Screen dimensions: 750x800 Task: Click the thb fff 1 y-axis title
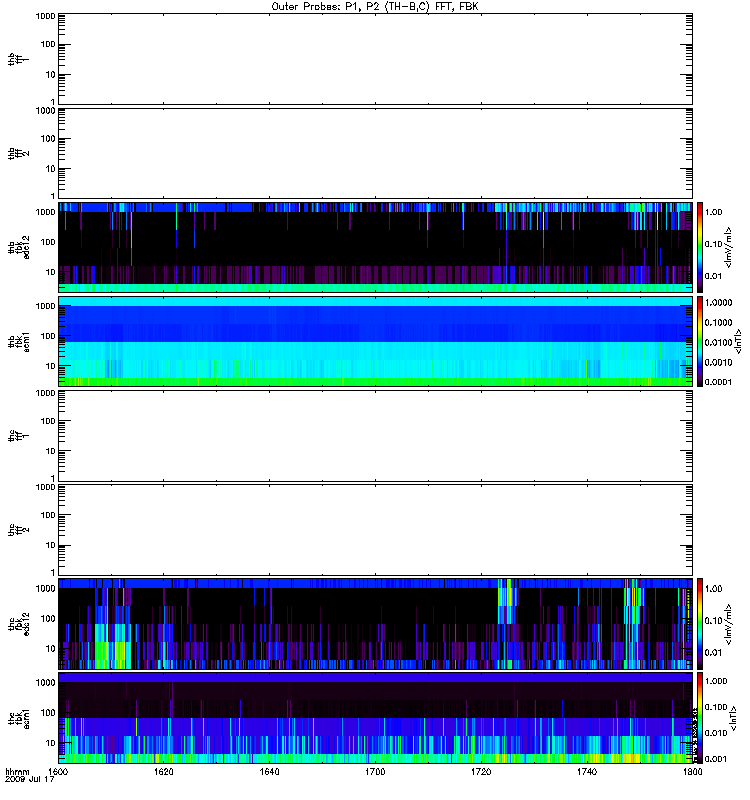(x=18, y=59)
